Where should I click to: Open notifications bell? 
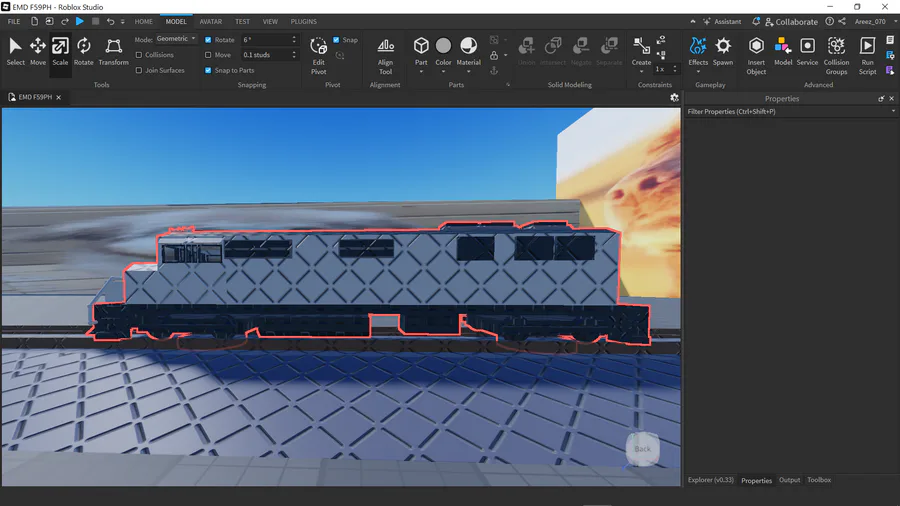[756, 21]
